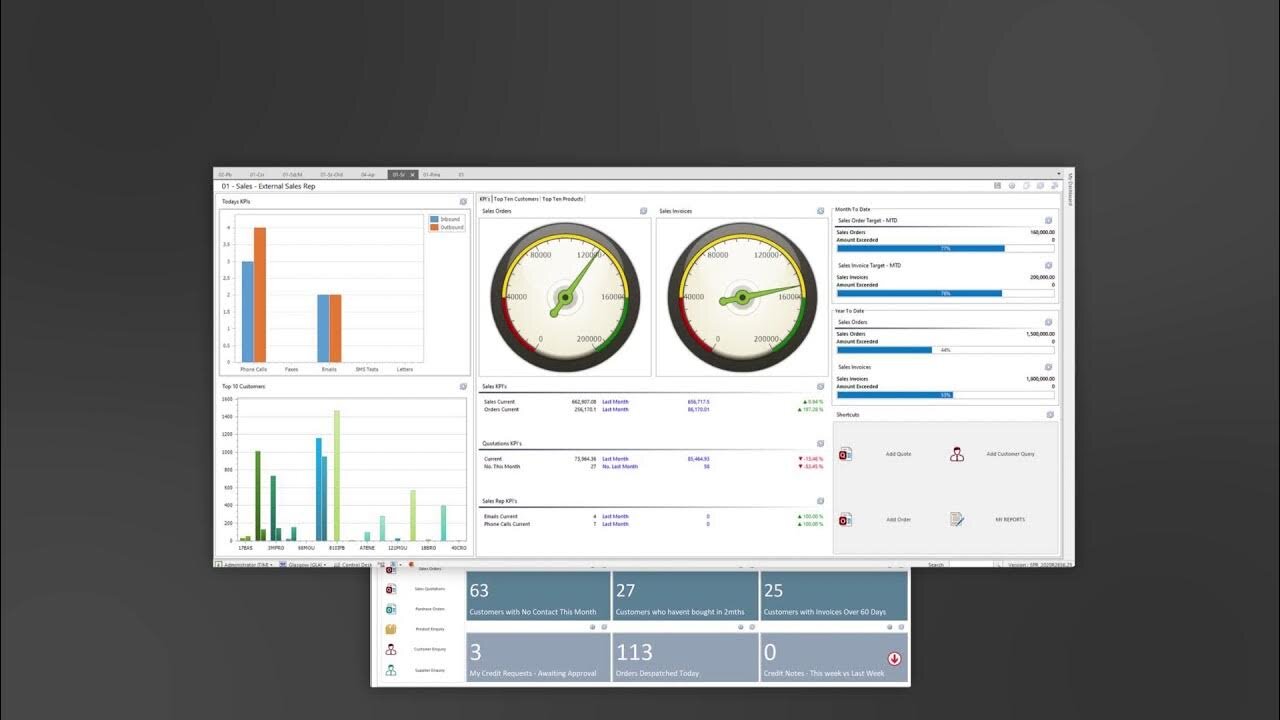The width and height of the screenshot is (1280, 720).
Task: Click the Add Customer Query person icon
Action: click(x=957, y=454)
